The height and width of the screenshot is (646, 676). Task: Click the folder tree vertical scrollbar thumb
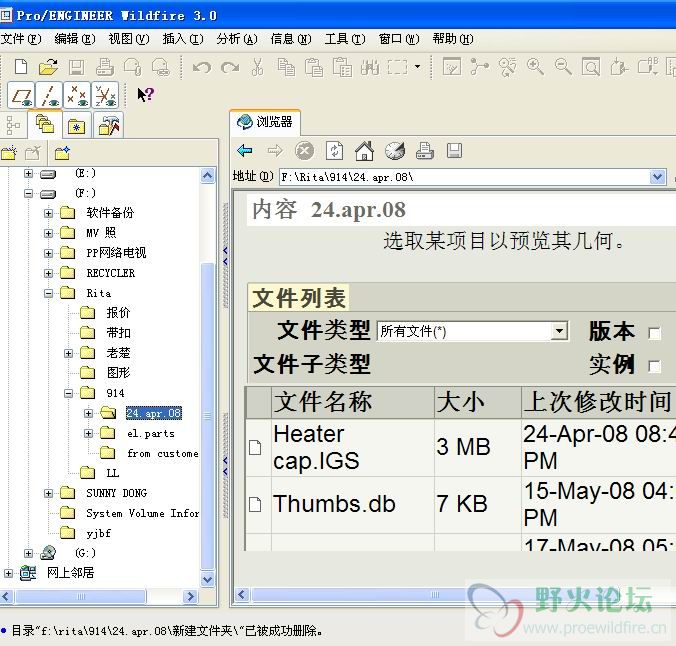(x=207, y=416)
